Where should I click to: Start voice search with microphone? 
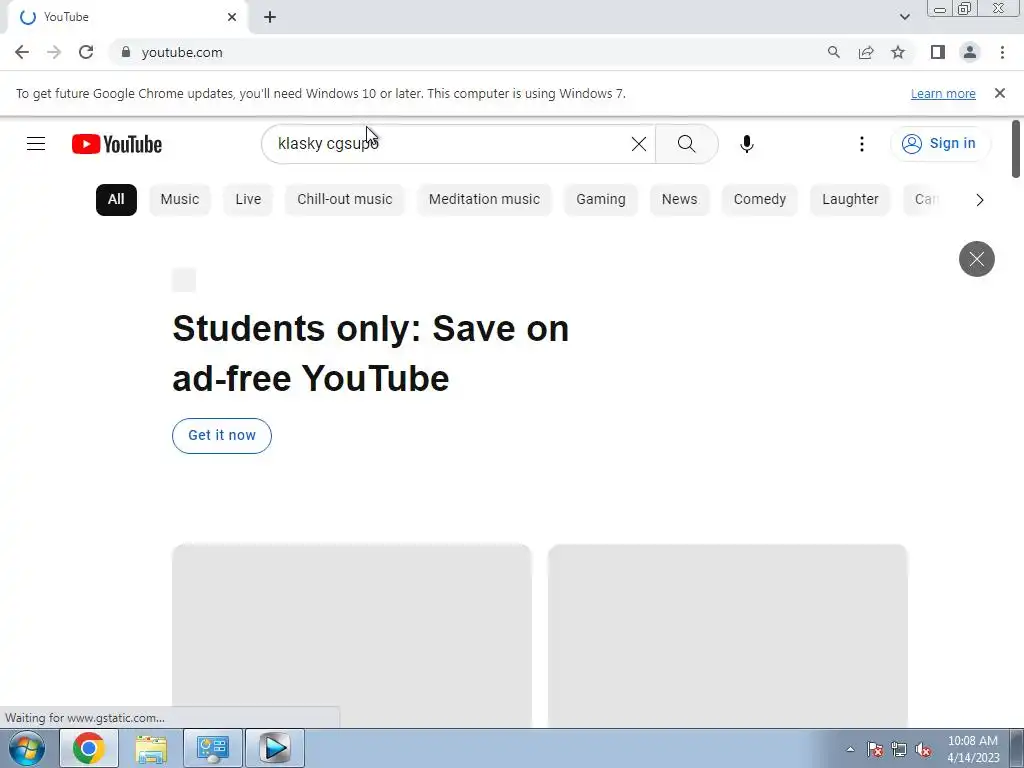746,144
